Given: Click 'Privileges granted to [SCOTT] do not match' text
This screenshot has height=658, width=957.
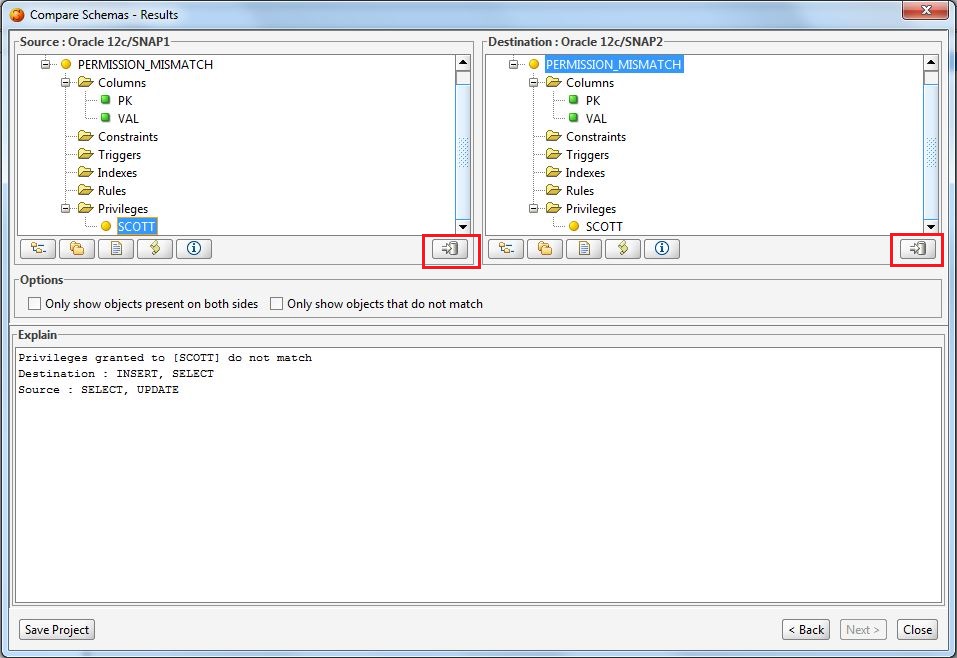Looking at the screenshot, I should pyautogui.click(x=165, y=358).
